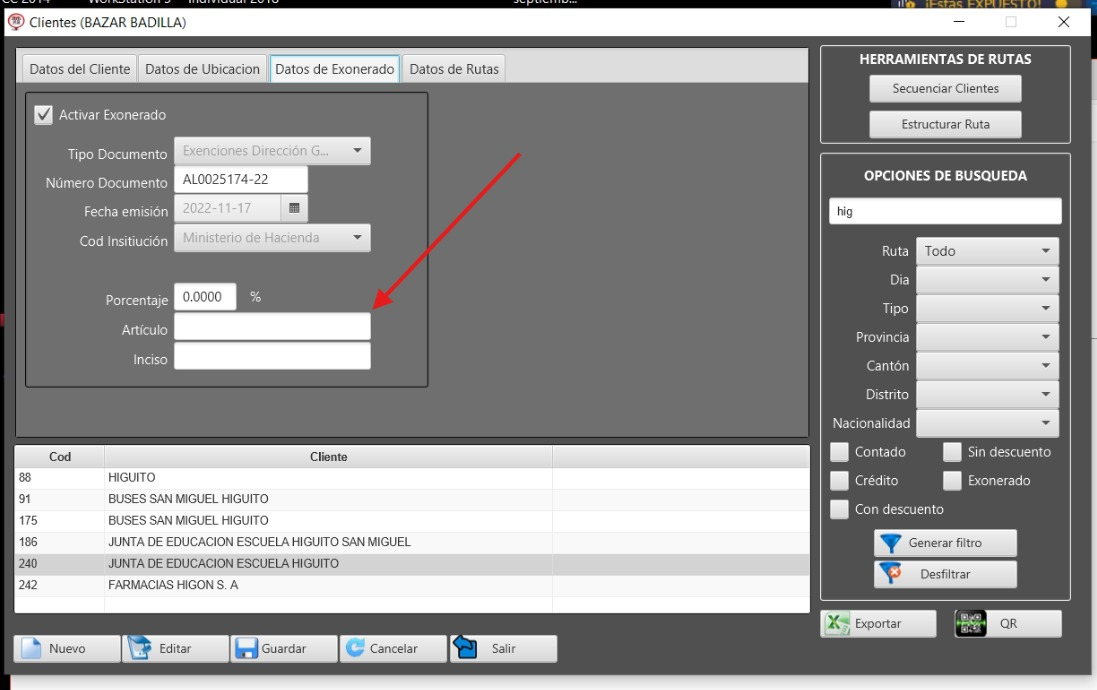Enable the Contado filter checkbox
1097x690 pixels.
point(840,452)
